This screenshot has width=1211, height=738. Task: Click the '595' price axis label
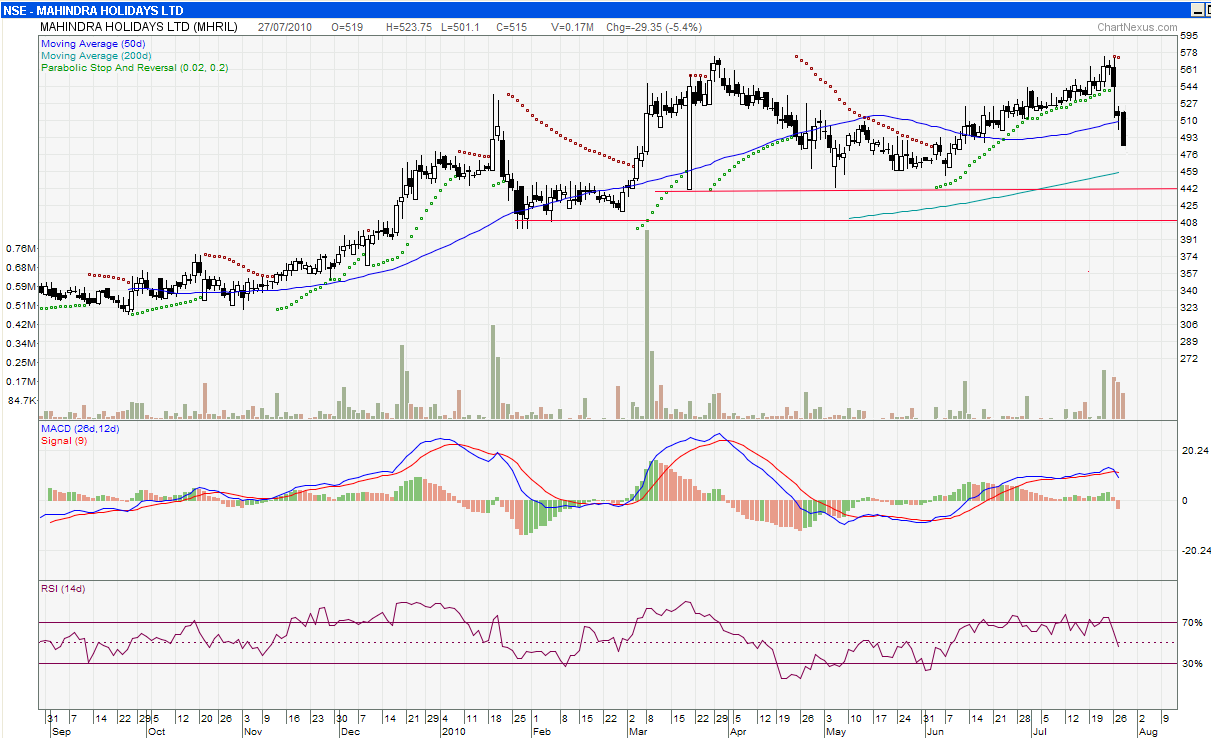tap(1189, 35)
